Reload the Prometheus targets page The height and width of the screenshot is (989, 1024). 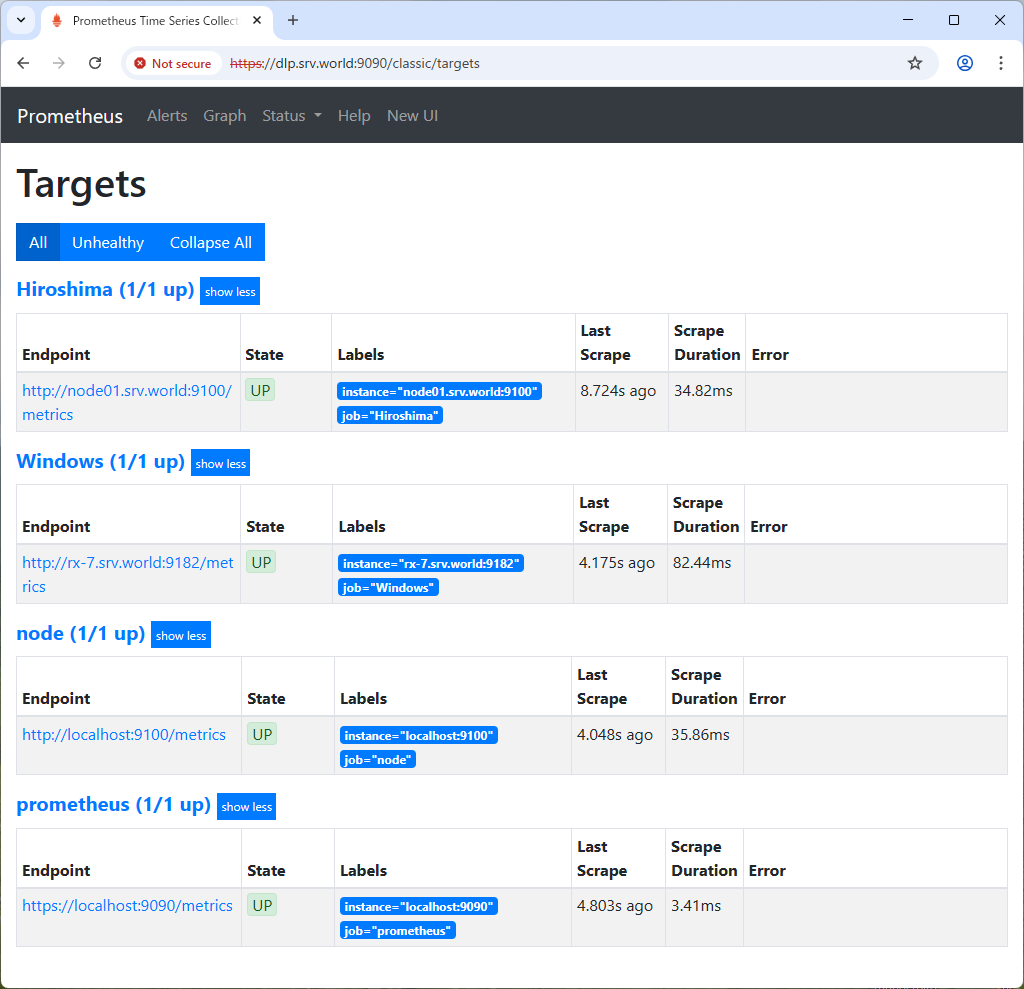[x=95, y=62]
